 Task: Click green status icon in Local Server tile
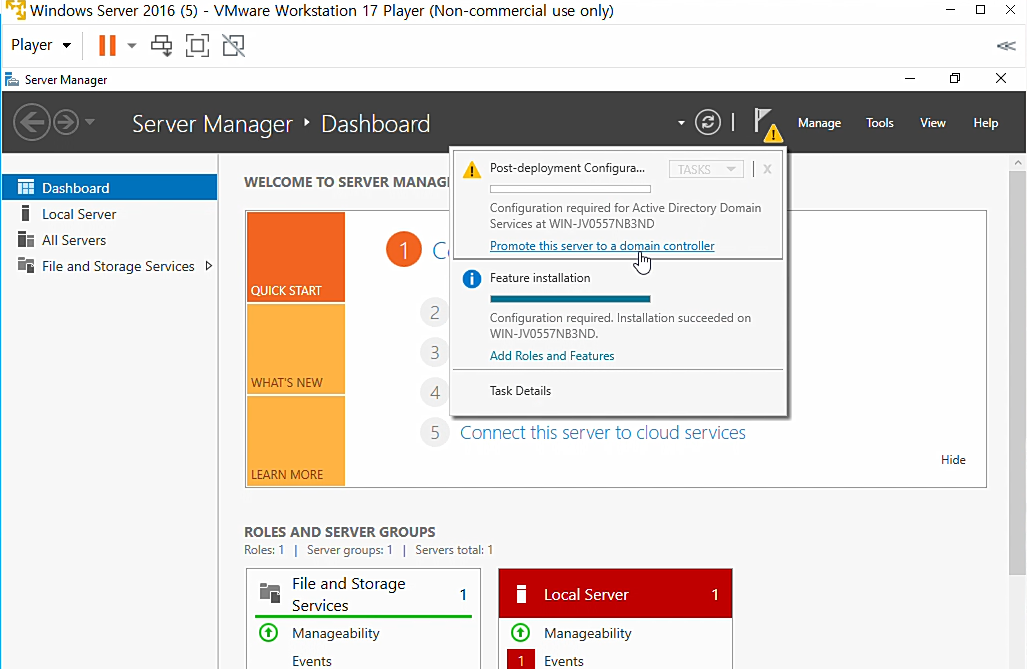521,632
